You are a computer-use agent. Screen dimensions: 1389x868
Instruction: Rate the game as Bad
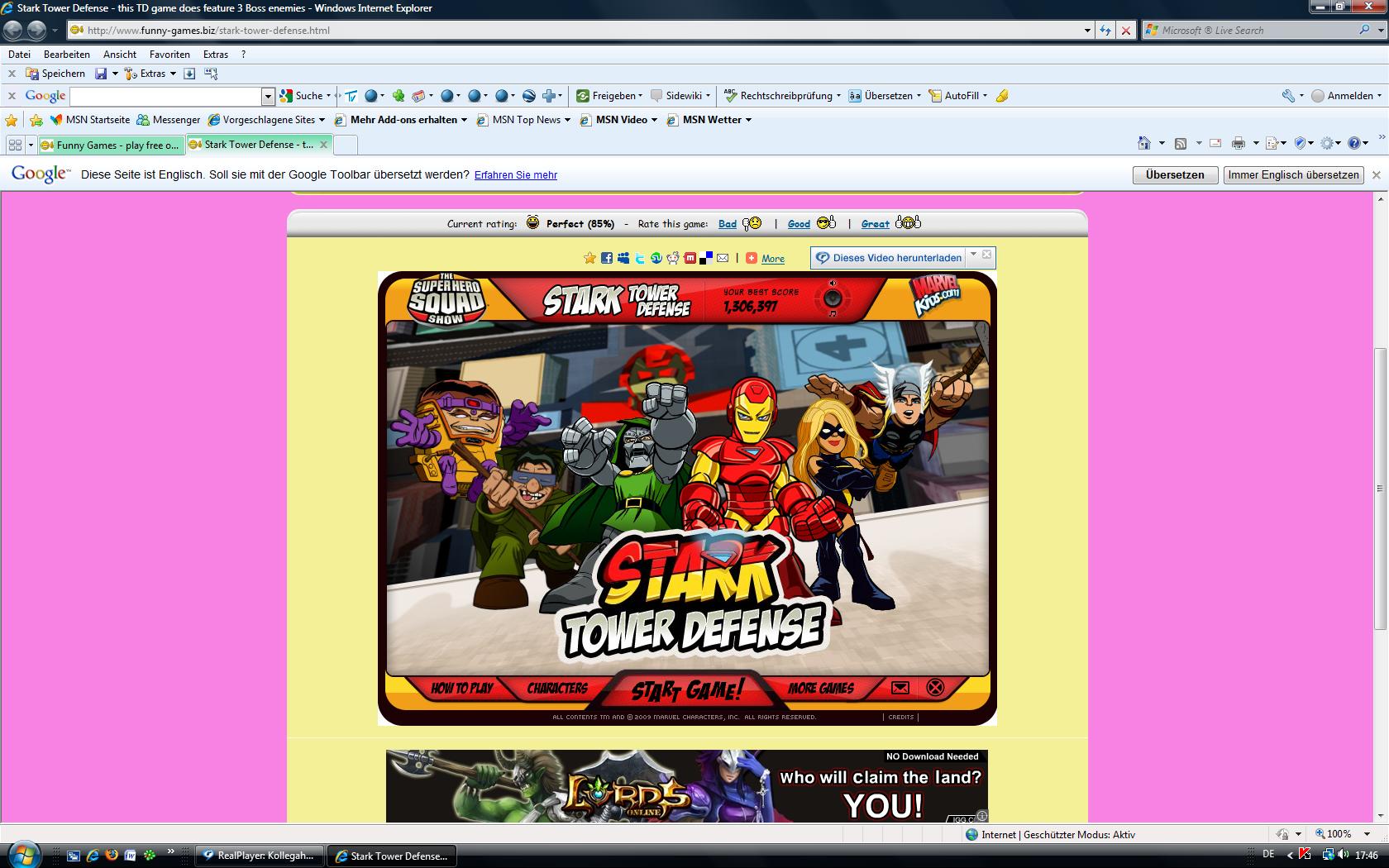[728, 224]
